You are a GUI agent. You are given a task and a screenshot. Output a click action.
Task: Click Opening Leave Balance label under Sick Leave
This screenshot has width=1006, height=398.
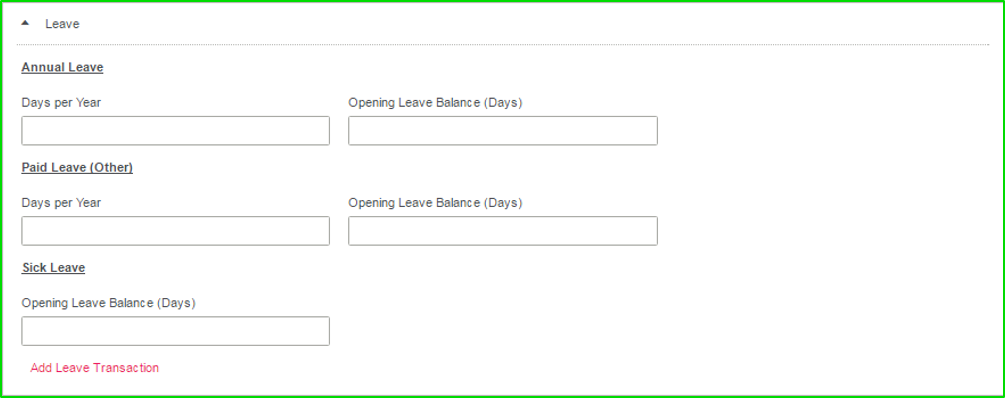click(108, 303)
